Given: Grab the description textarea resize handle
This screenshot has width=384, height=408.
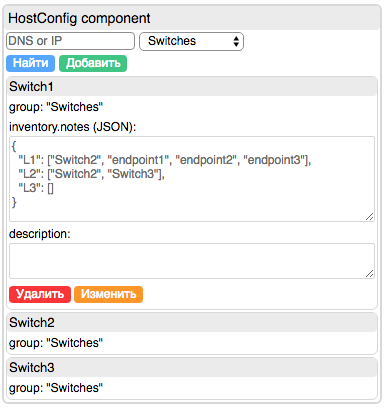Looking at the screenshot, I should tap(369, 274).
